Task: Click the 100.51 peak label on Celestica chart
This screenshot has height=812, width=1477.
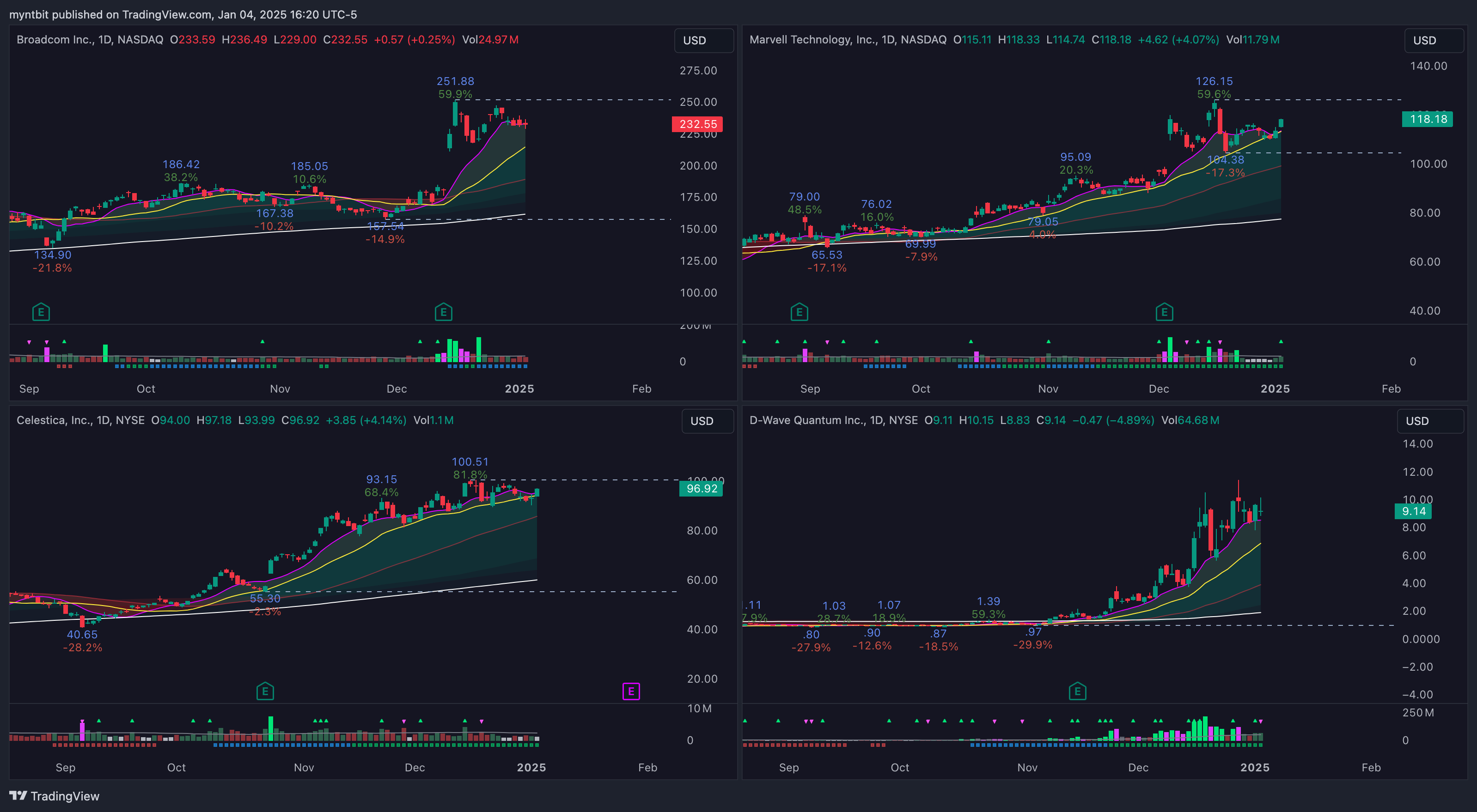Action: (470, 462)
